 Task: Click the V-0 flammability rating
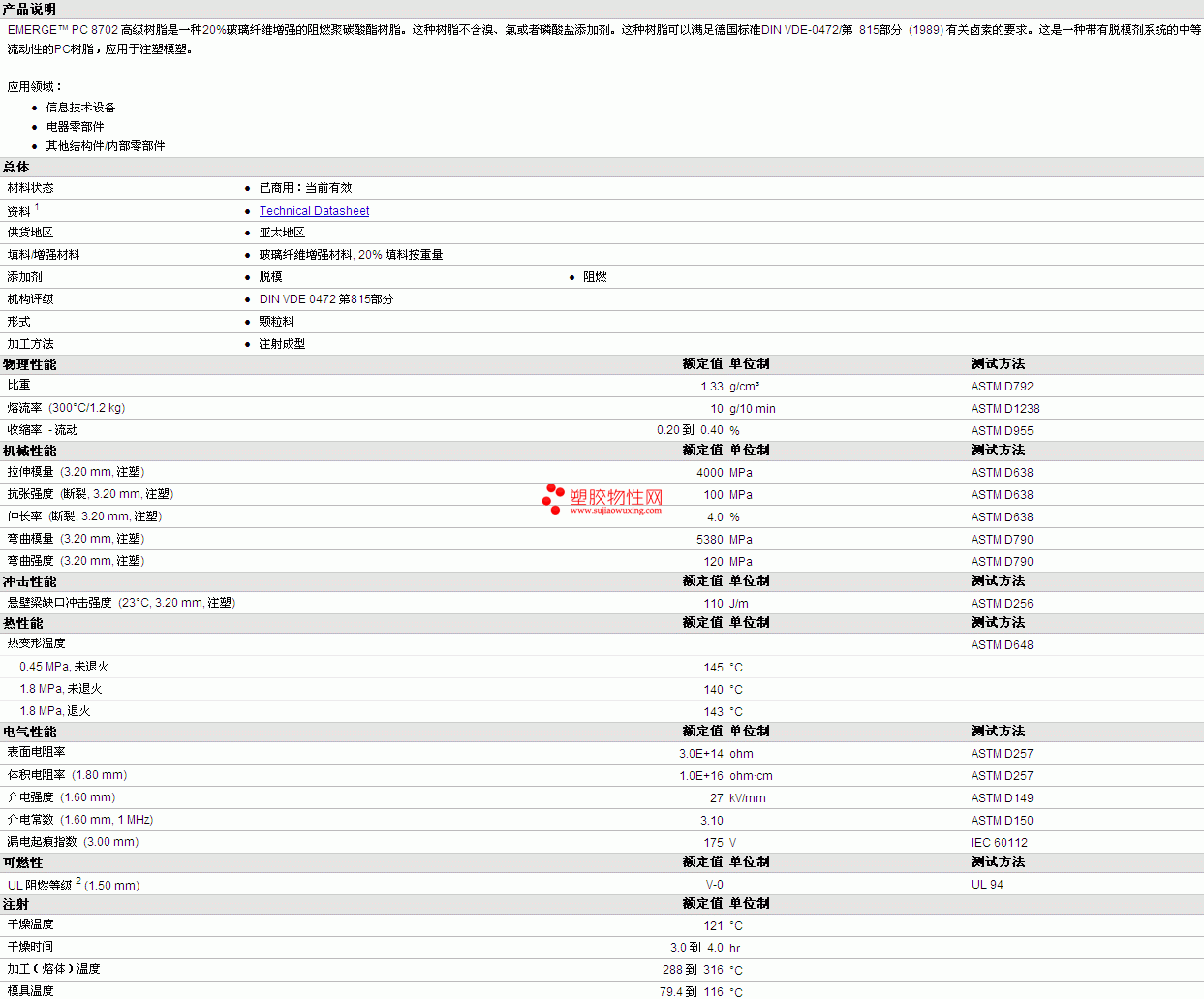[x=715, y=885]
